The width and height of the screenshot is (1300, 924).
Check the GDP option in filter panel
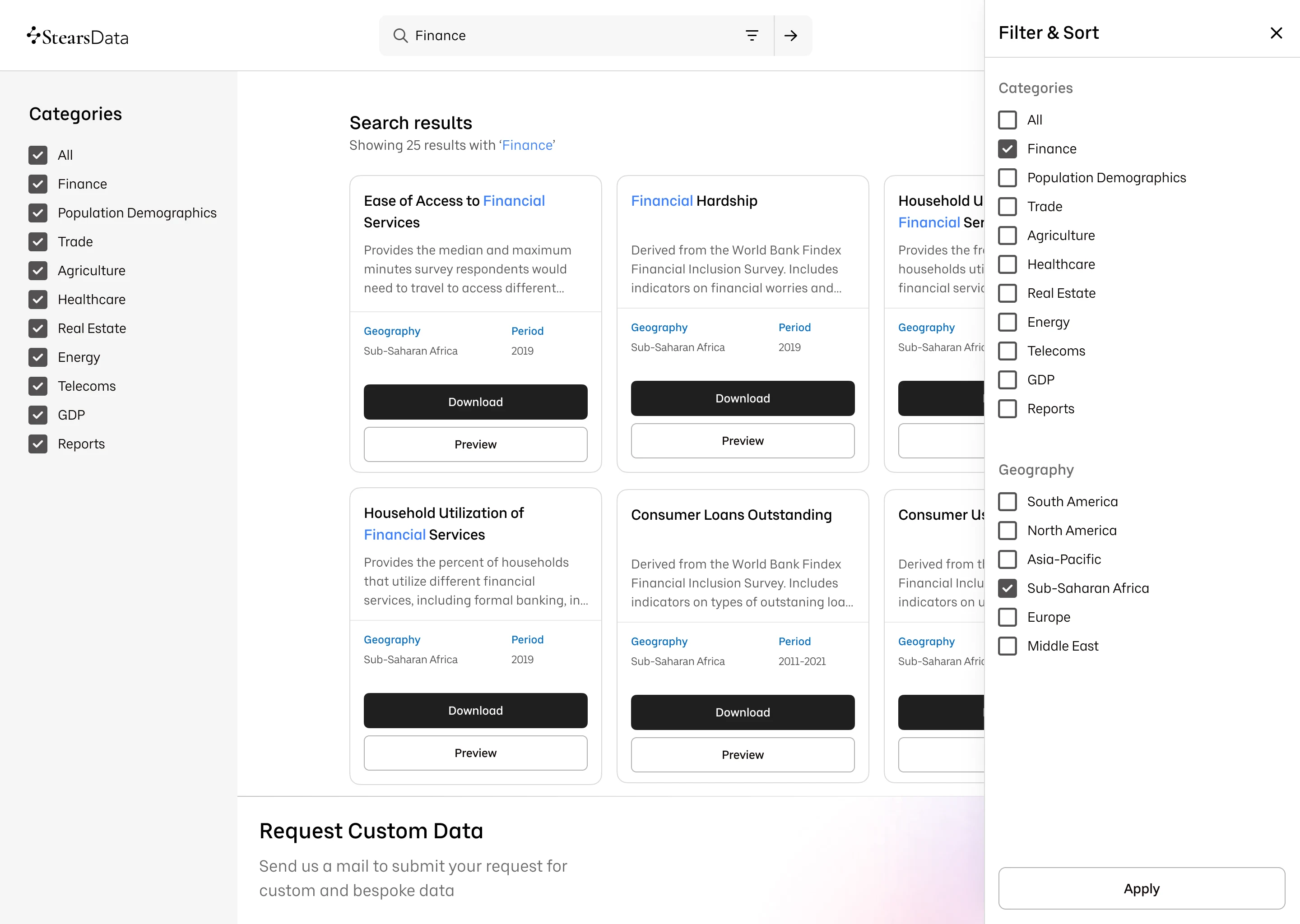(x=1007, y=380)
